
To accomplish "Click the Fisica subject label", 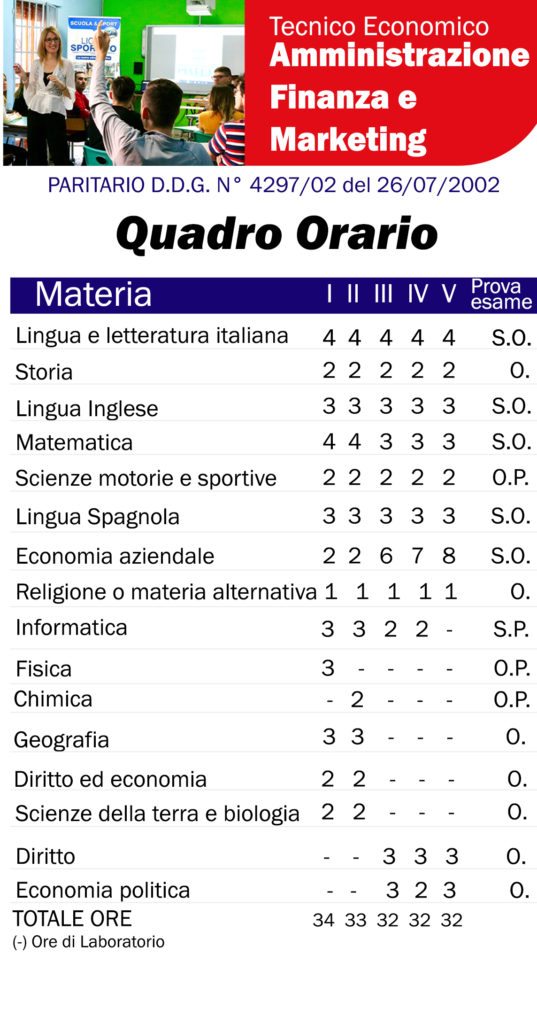I will pos(43,669).
